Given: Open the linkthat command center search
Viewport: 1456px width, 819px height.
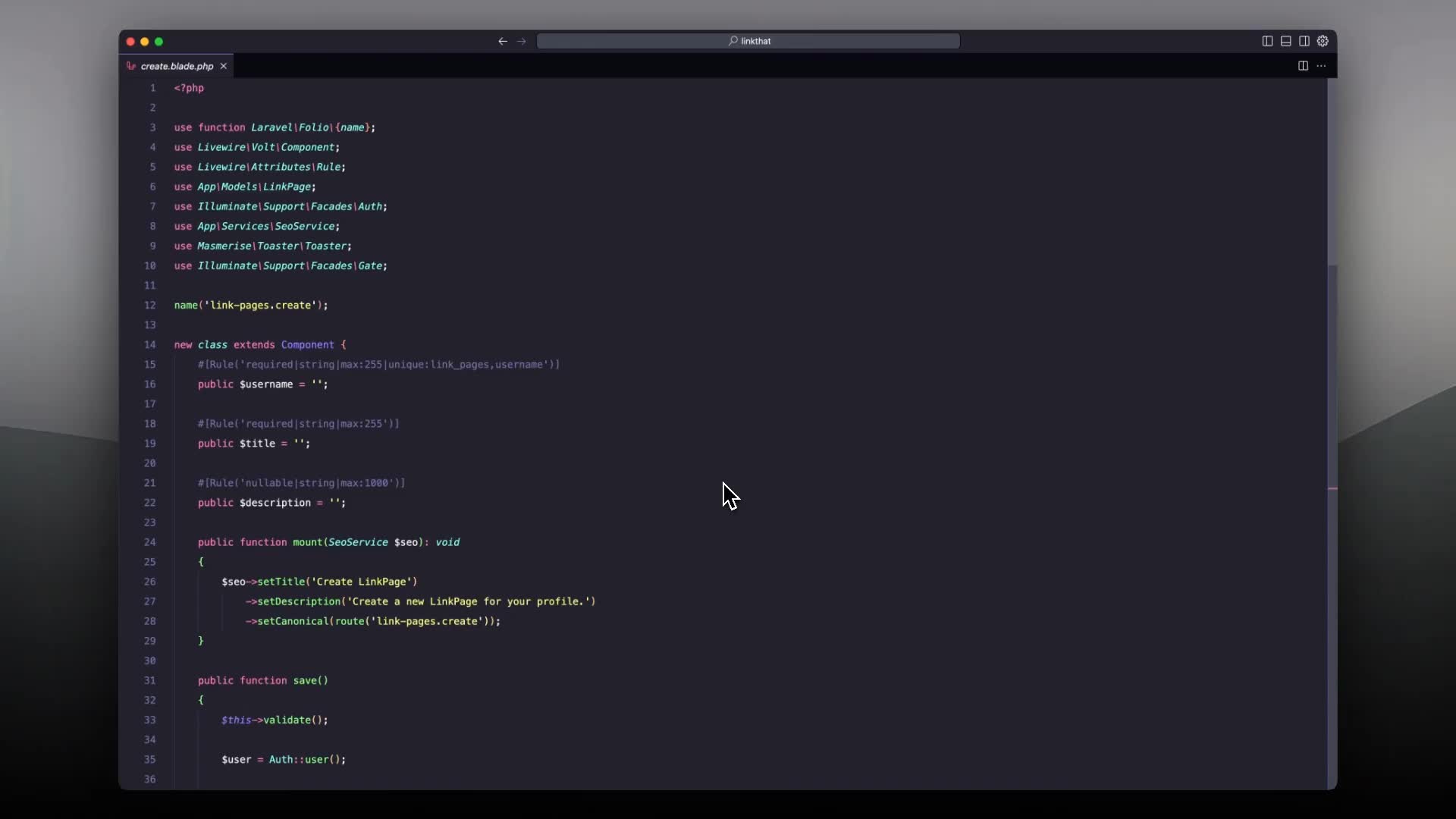Looking at the screenshot, I should 748,41.
